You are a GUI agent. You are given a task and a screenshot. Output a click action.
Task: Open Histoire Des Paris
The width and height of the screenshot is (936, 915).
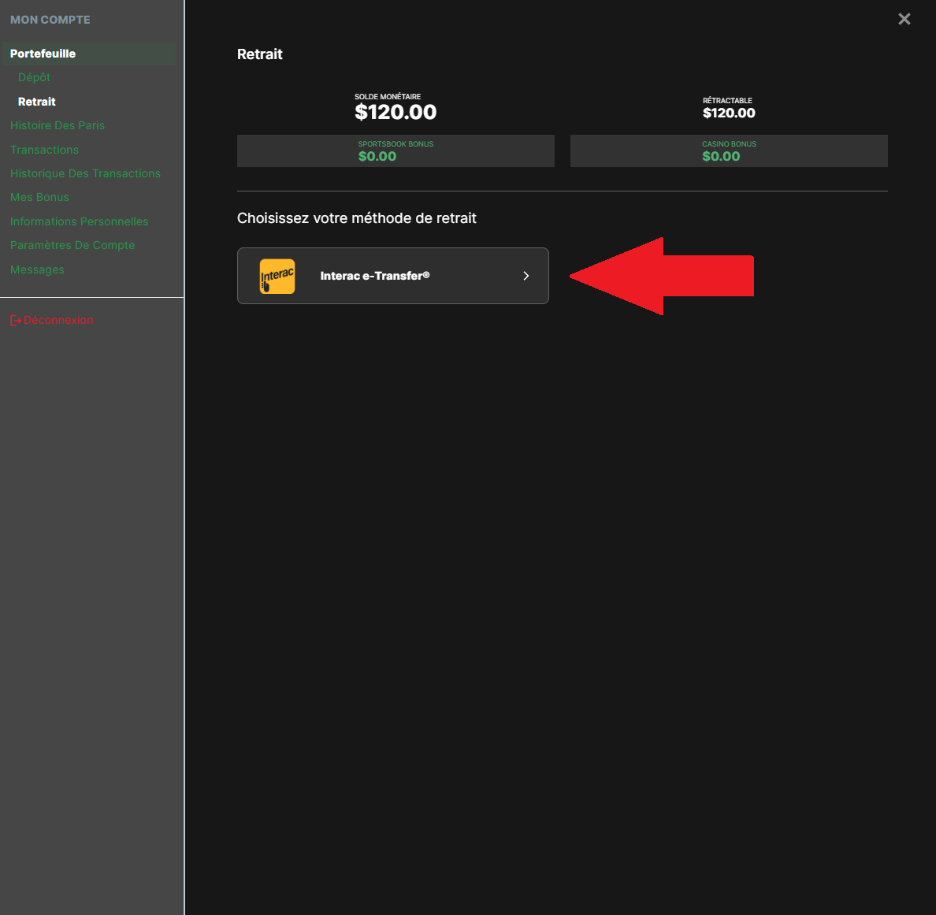tap(57, 126)
